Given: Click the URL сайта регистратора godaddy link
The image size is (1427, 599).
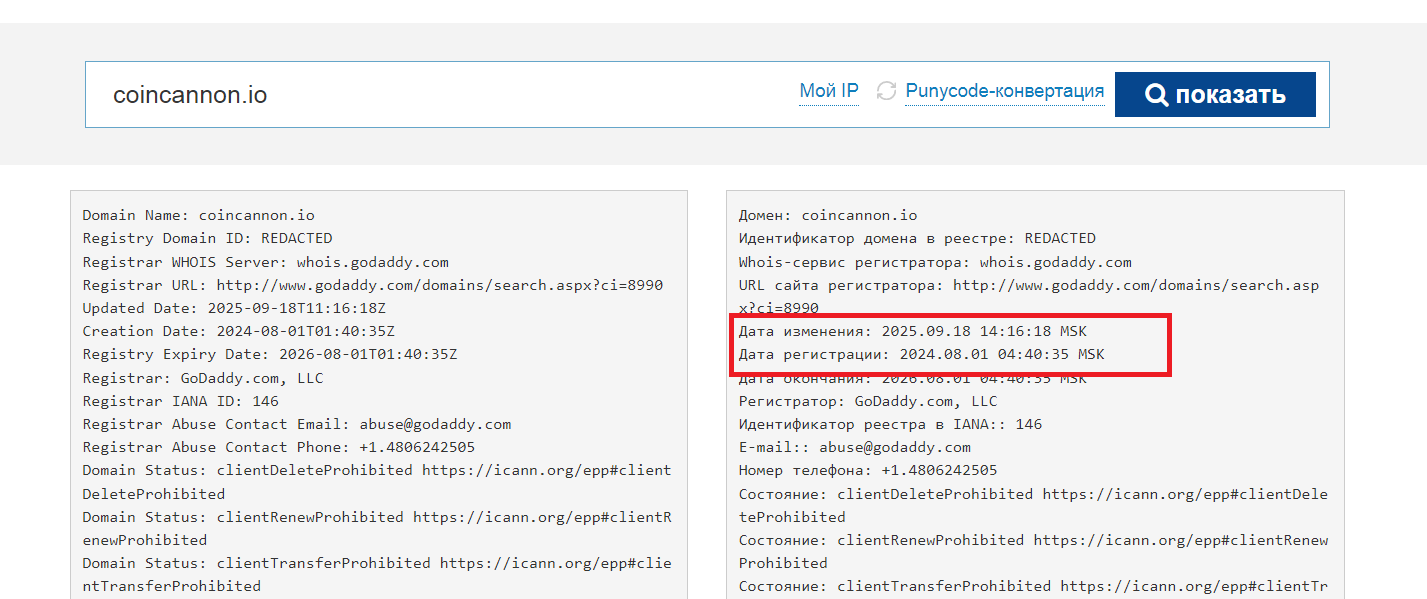Looking at the screenshot, I should coord(1135,285).
